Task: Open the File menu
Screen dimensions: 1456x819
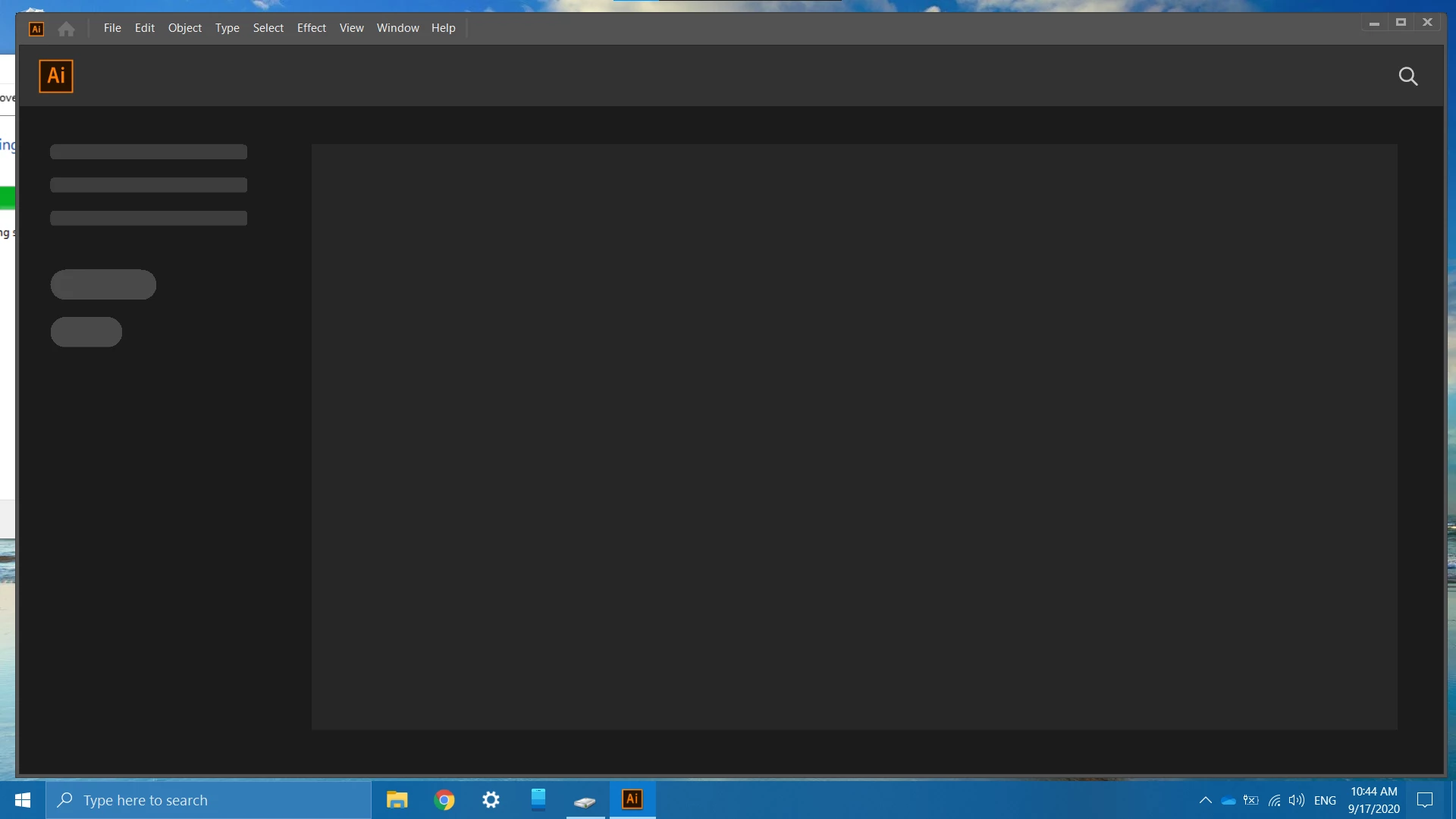Action: 112,28
